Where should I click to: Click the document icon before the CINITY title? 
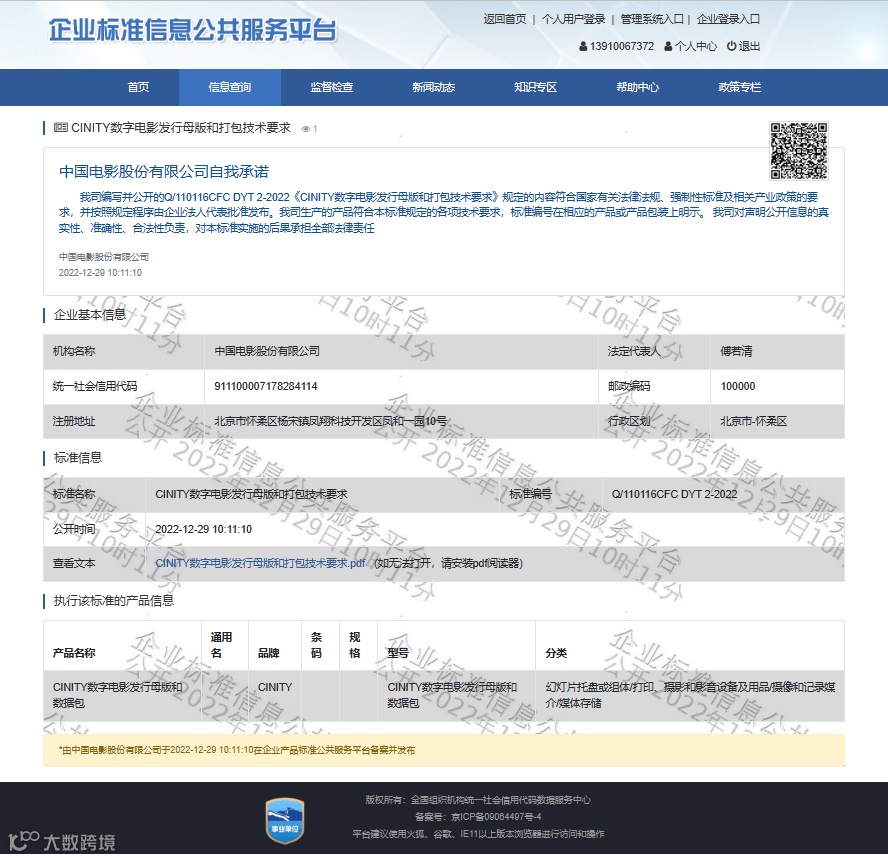(61, 127)
